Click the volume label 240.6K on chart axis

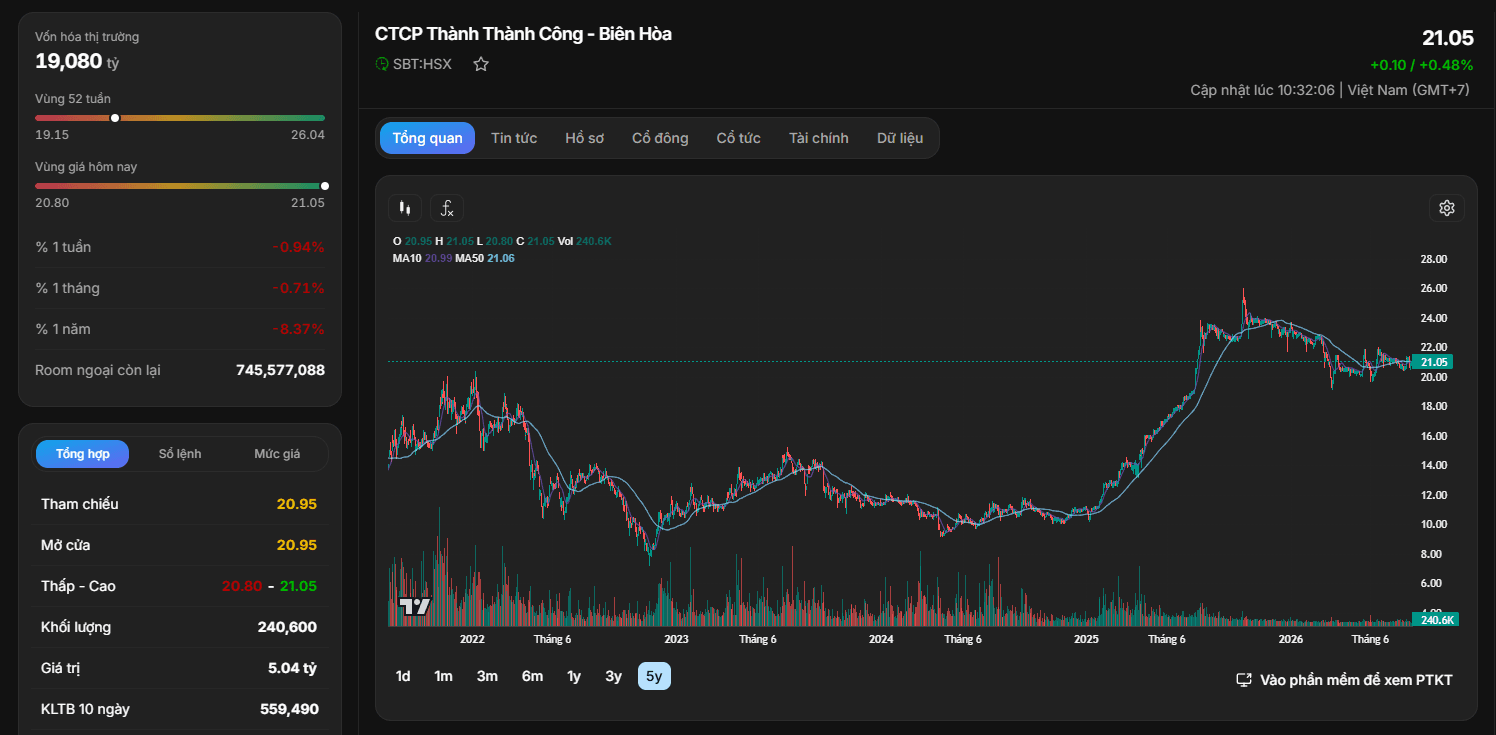point(1434,620)
